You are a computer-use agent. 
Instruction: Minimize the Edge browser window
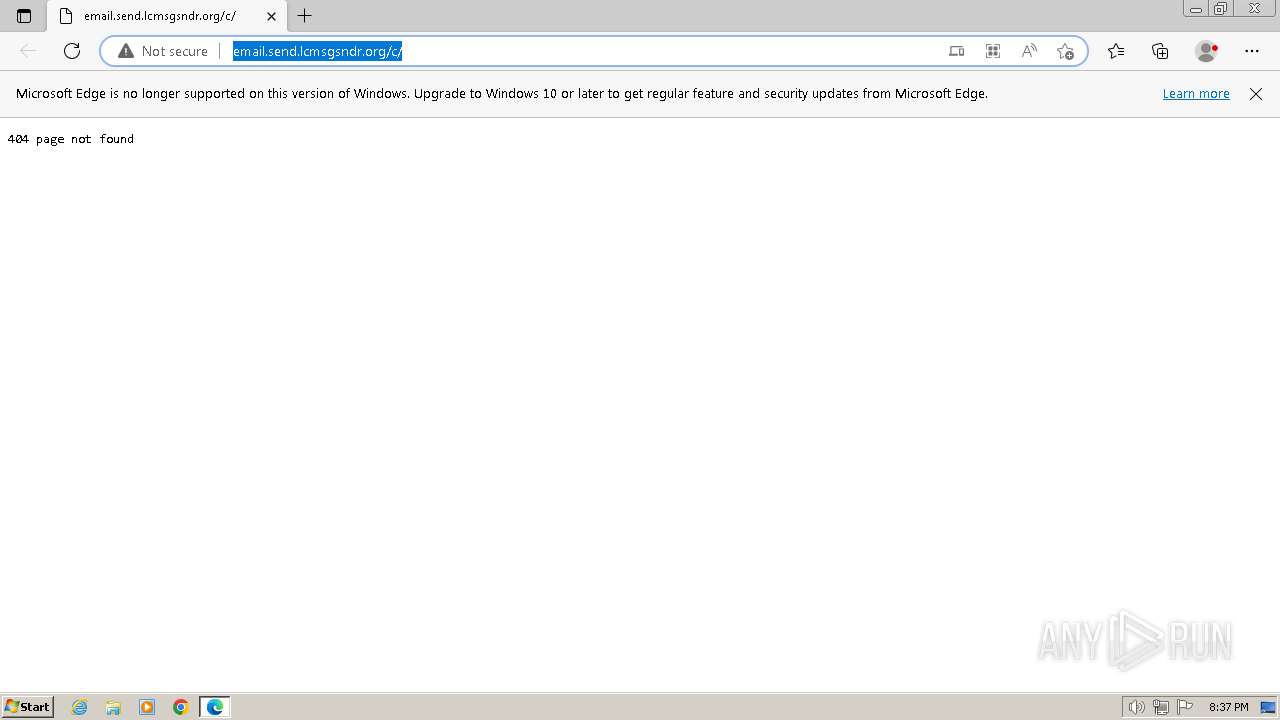[x=1195, y=9]
